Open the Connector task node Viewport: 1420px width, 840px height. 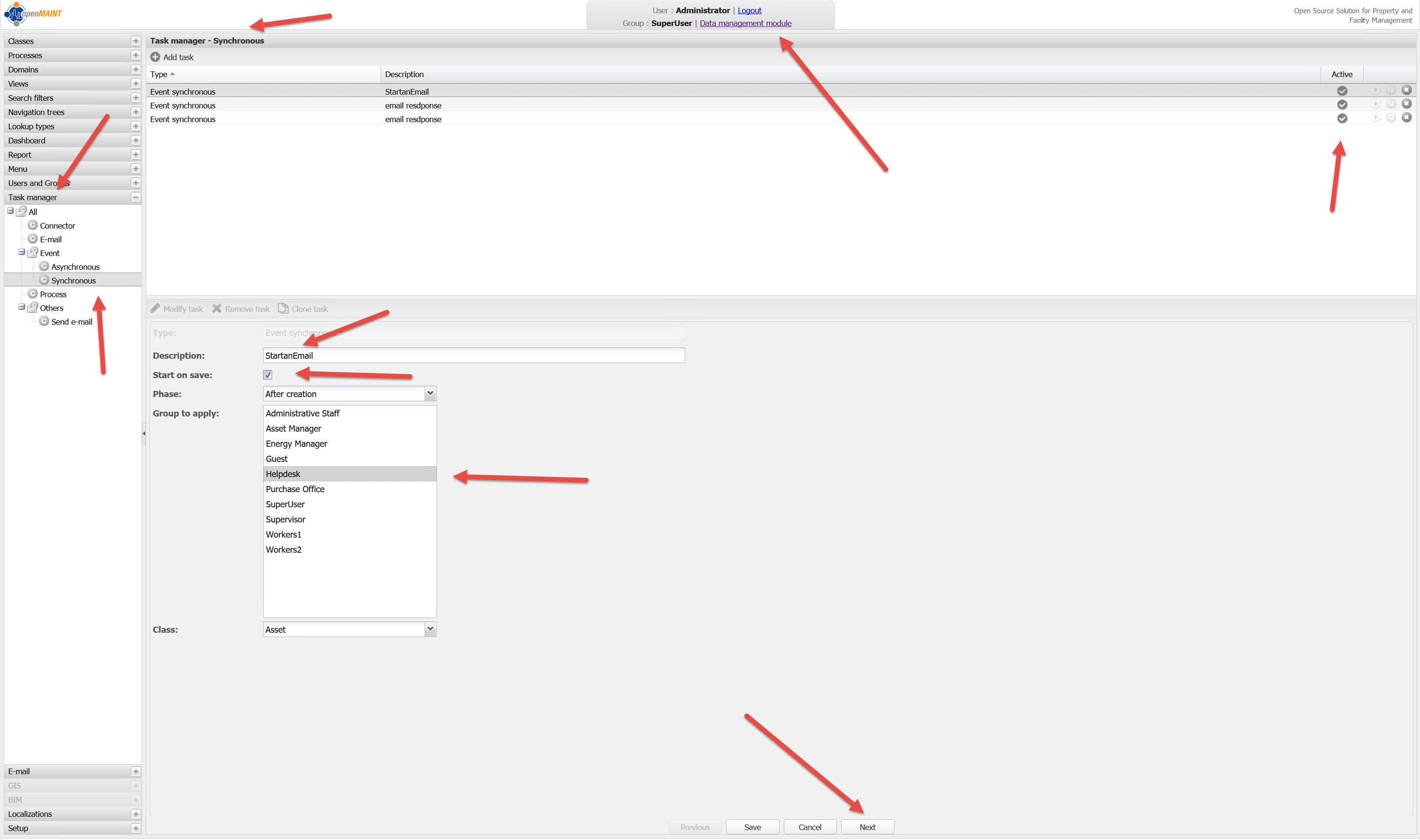click(x=57, y=226)
